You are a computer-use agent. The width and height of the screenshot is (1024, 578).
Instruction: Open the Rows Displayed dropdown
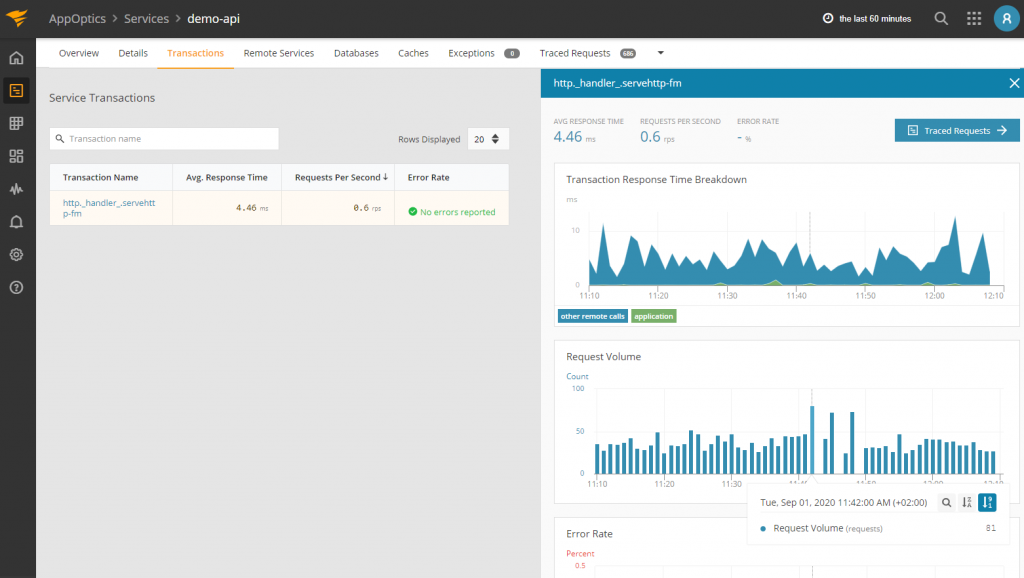tap(489, 139)
